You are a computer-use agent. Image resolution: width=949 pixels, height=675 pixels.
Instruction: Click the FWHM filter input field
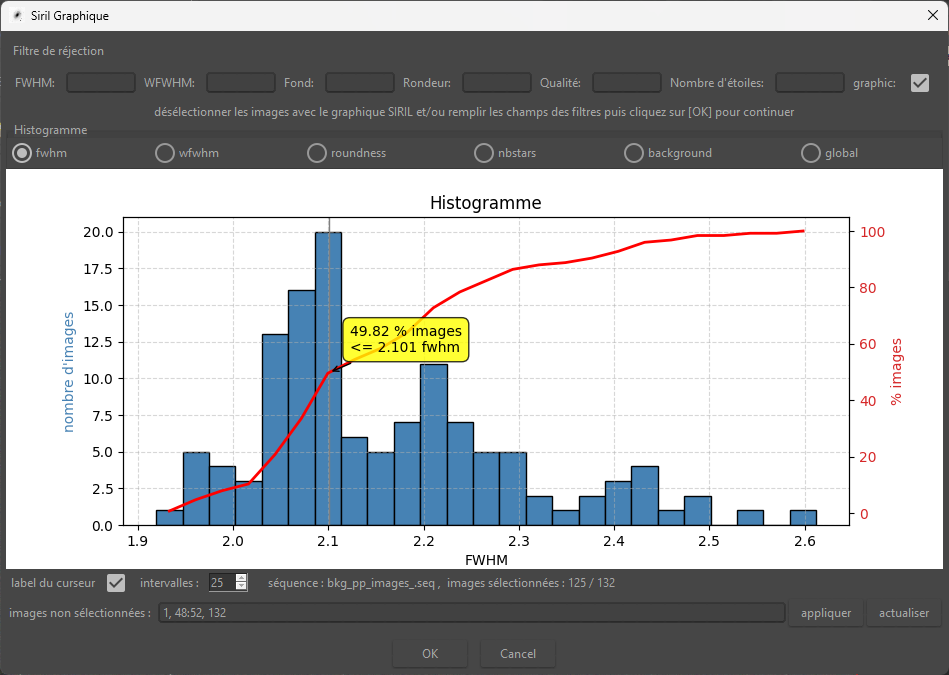tap(100, 82)
